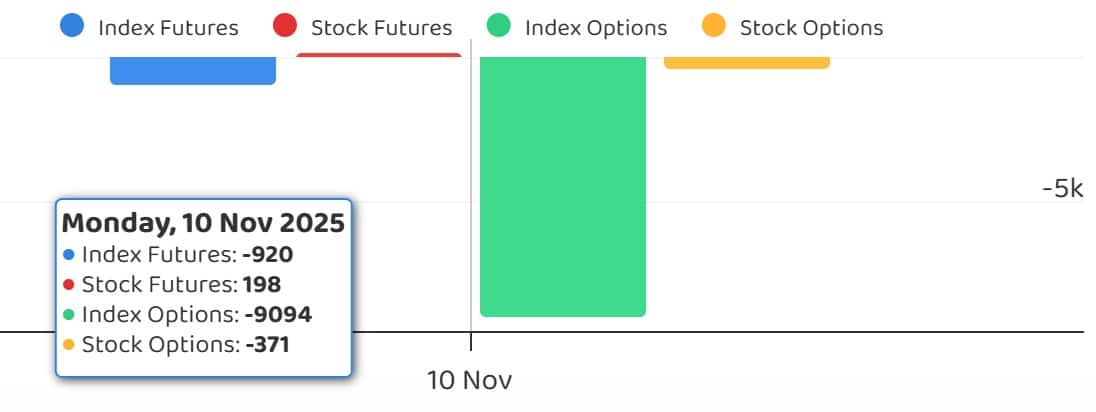The image size is (1096, 412).
Task: Click the green Index Options legend dot
Action: coord(498,27)
